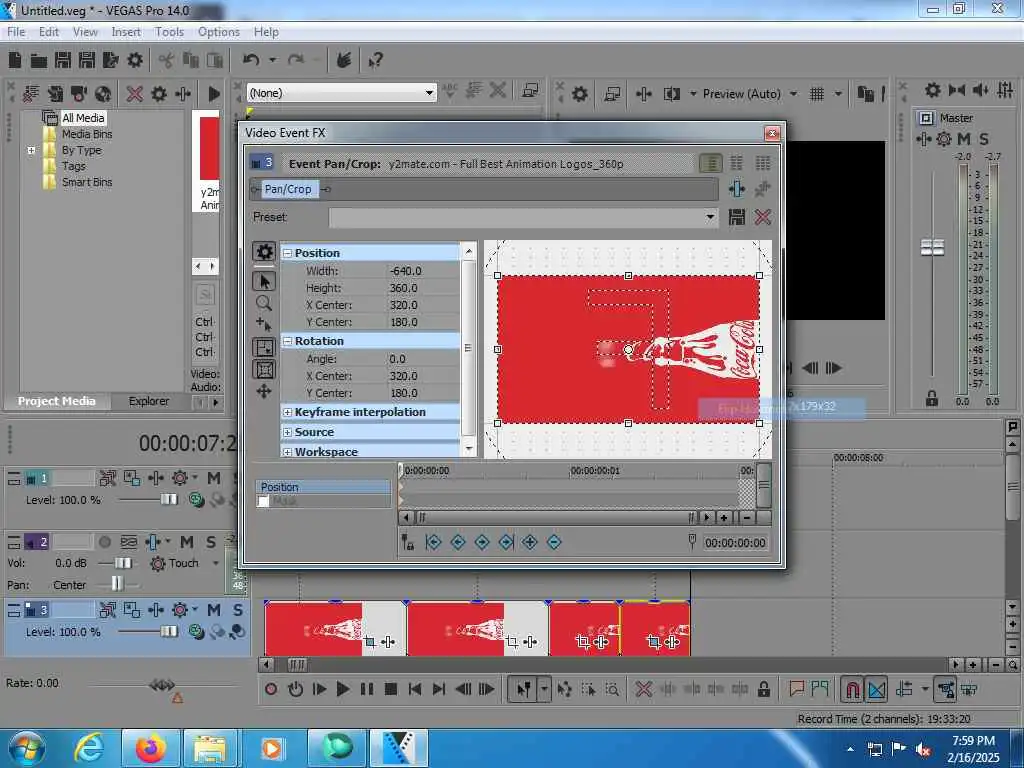Screen dimensions: 1024x768
Task: Click the Angle value field 0.0
Action: pos(423,359)
